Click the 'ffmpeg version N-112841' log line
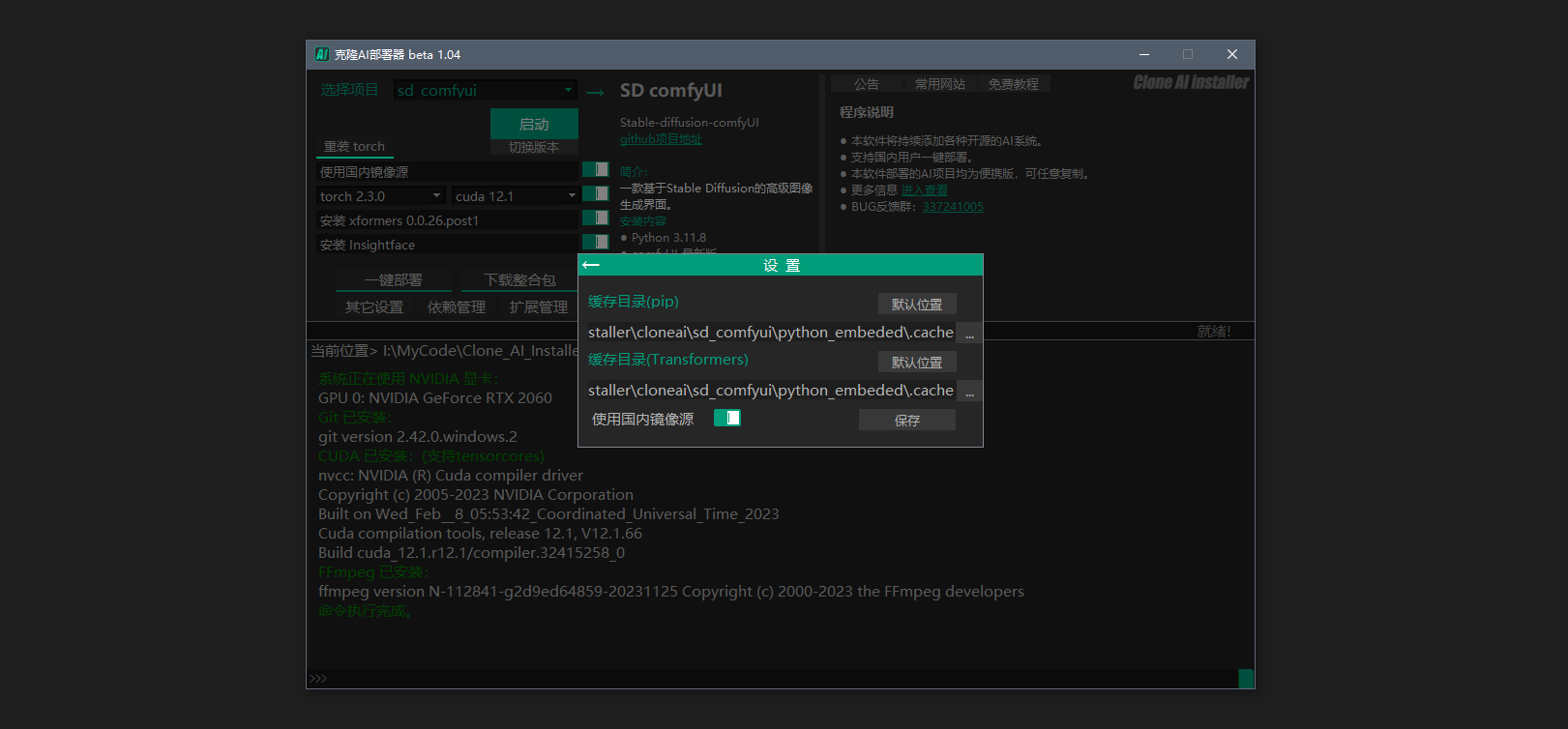This screenshot has width=1568, height=729. [671, 592]
